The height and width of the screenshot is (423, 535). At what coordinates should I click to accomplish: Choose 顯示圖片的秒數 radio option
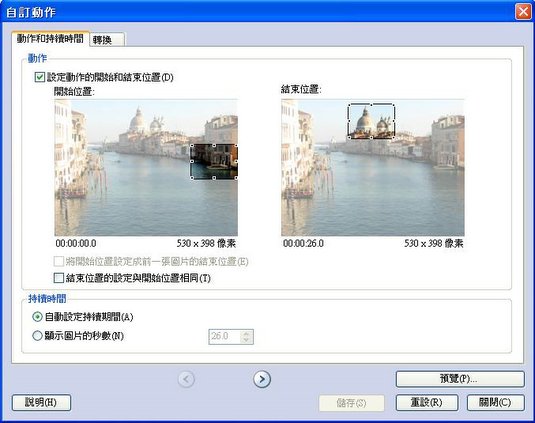tap(37, 336)
